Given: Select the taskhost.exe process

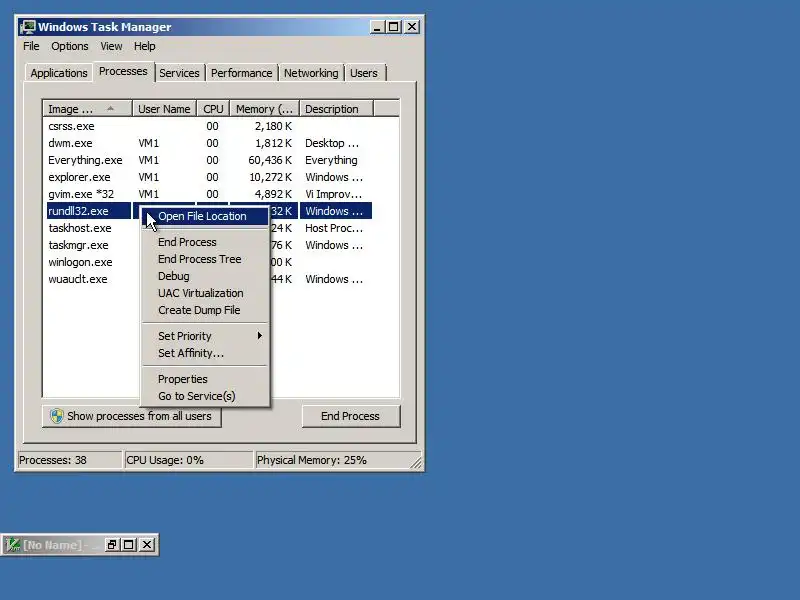Looking at the screenshot, I should (x=80, y=228).
